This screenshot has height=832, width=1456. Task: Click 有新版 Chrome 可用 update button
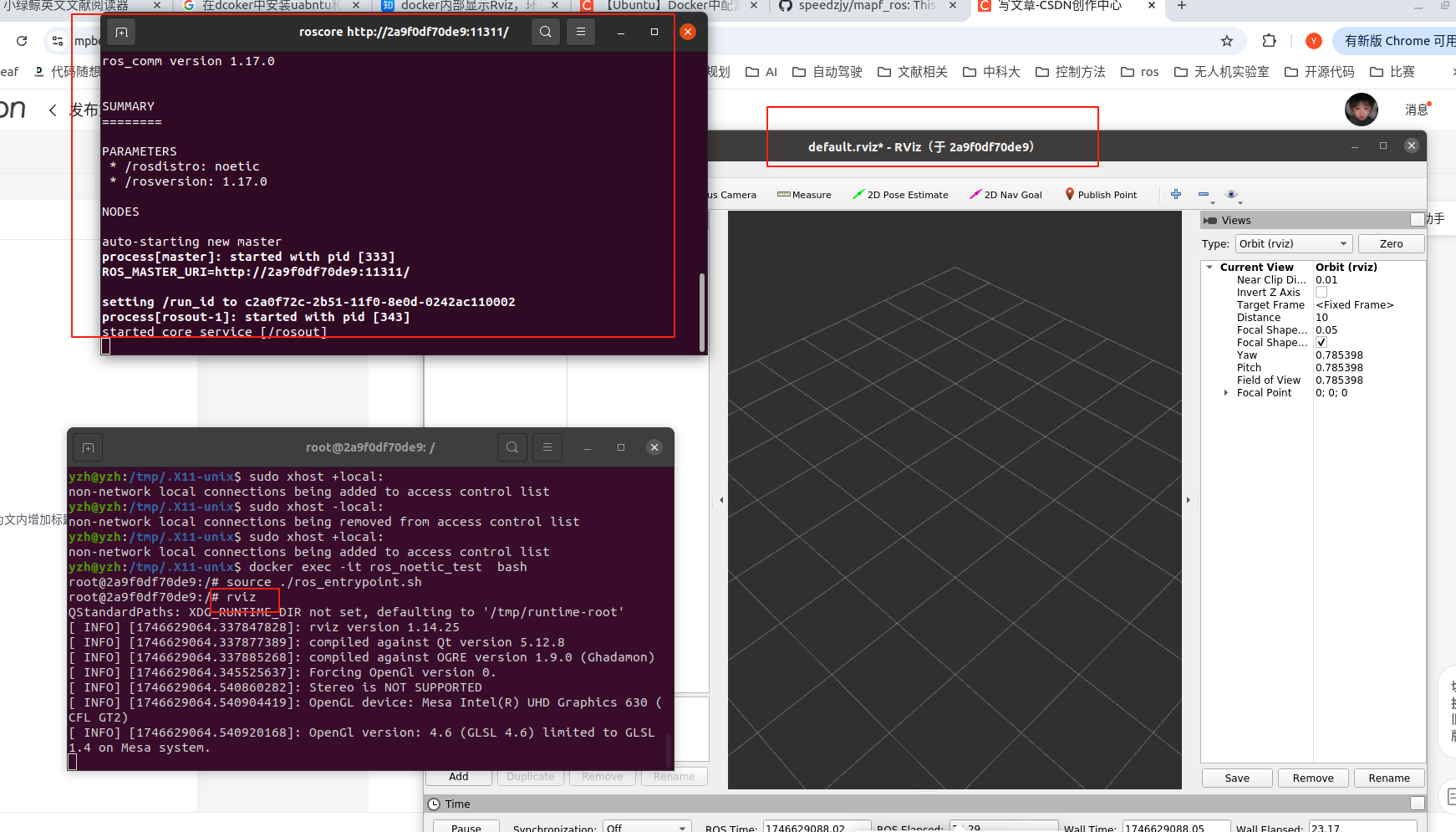coord(1396,41)
